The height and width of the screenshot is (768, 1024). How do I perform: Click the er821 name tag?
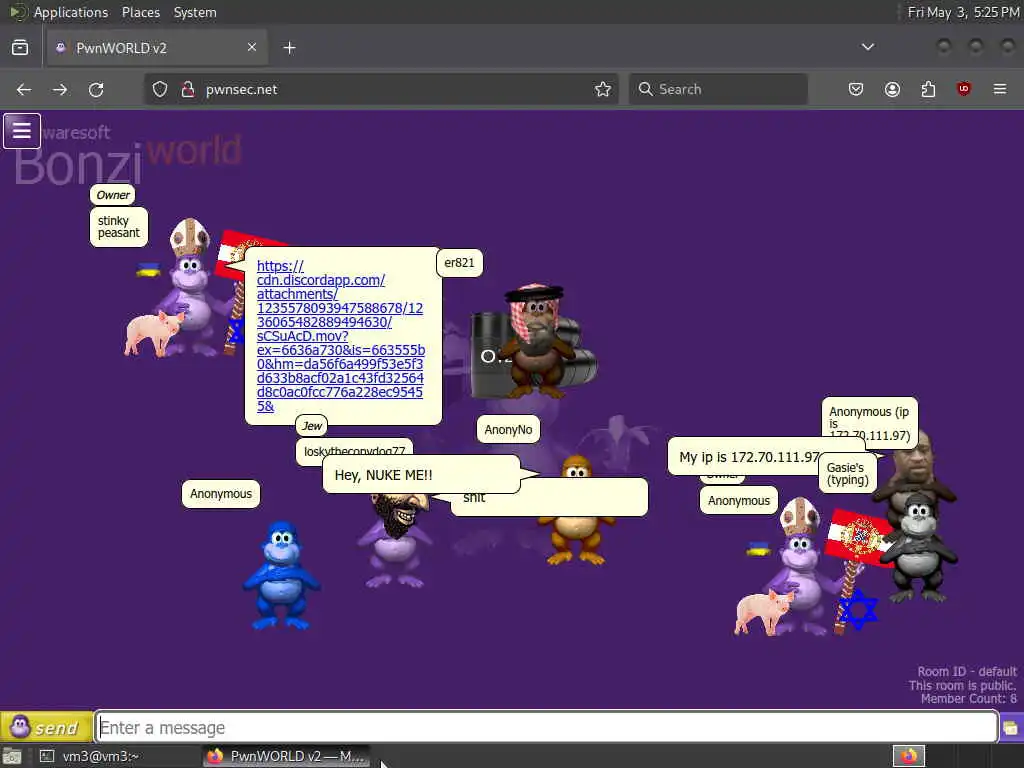pyautogui.click(x=459, y=263)
